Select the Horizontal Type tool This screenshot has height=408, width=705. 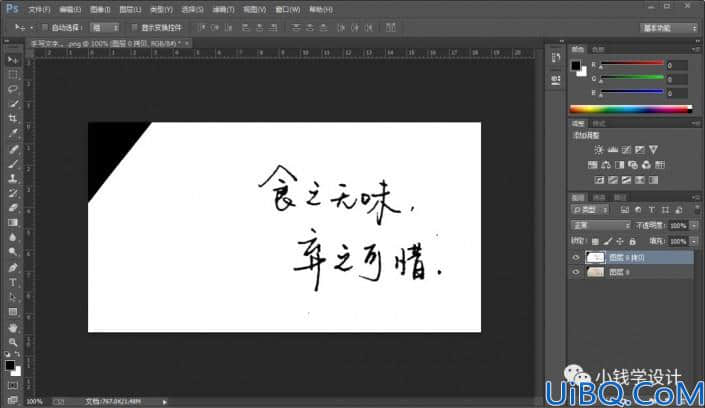(x=13, y=282)
